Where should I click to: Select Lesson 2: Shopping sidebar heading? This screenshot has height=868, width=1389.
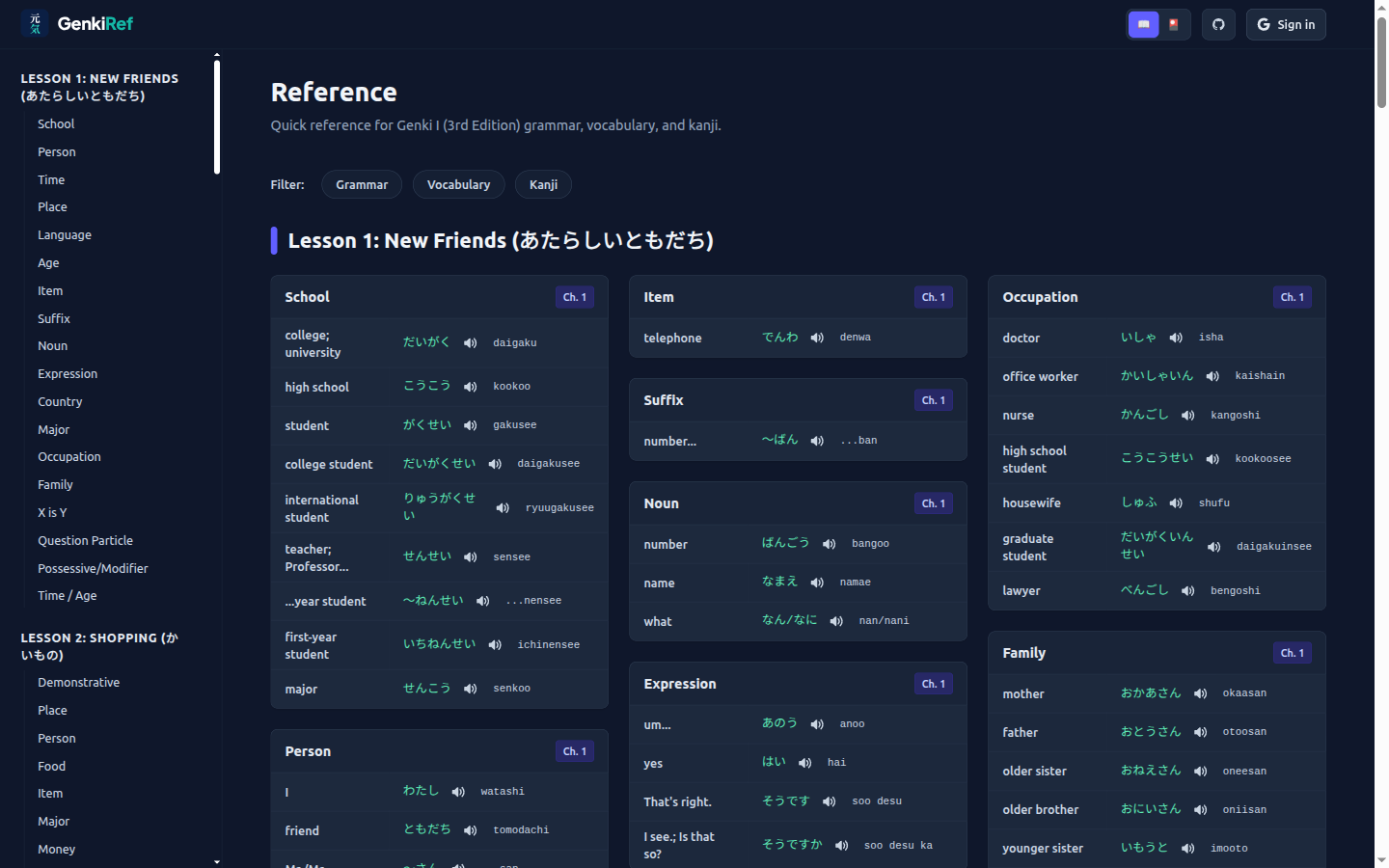(x=99, y=646)
